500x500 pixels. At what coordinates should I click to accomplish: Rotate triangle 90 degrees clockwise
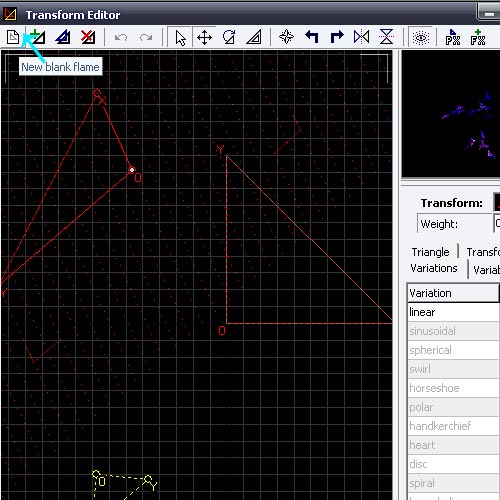[x=337, y=37]
